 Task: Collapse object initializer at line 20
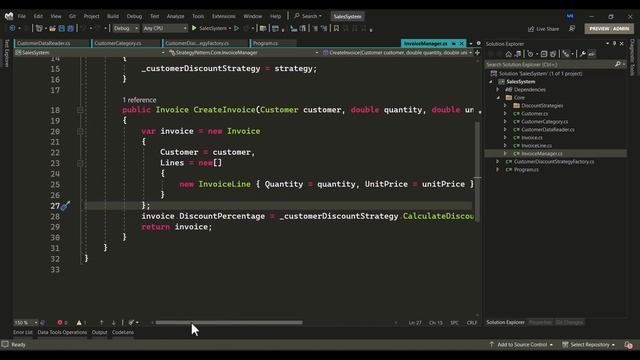(80, 131)
